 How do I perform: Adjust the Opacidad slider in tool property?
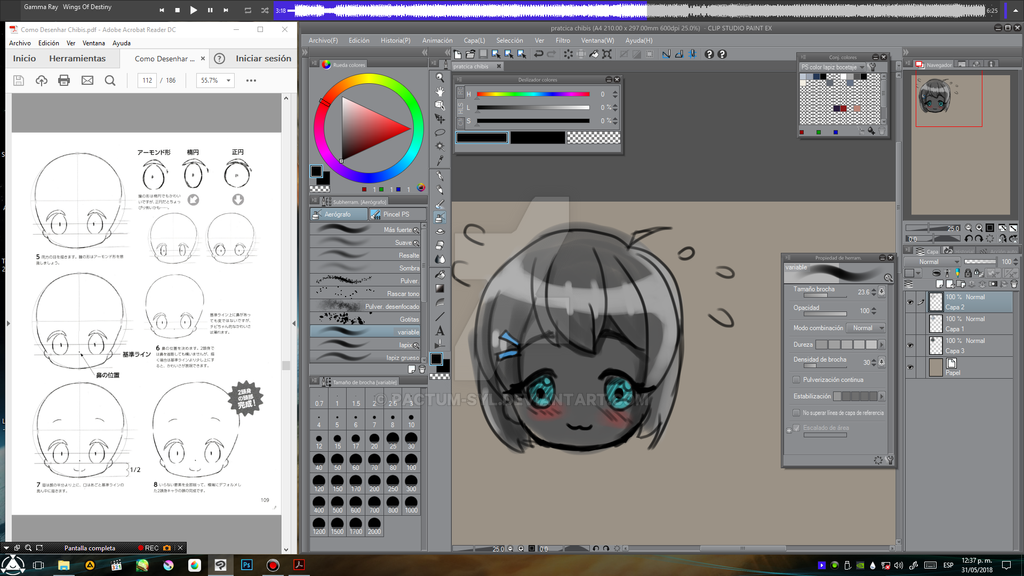point(825,313)
